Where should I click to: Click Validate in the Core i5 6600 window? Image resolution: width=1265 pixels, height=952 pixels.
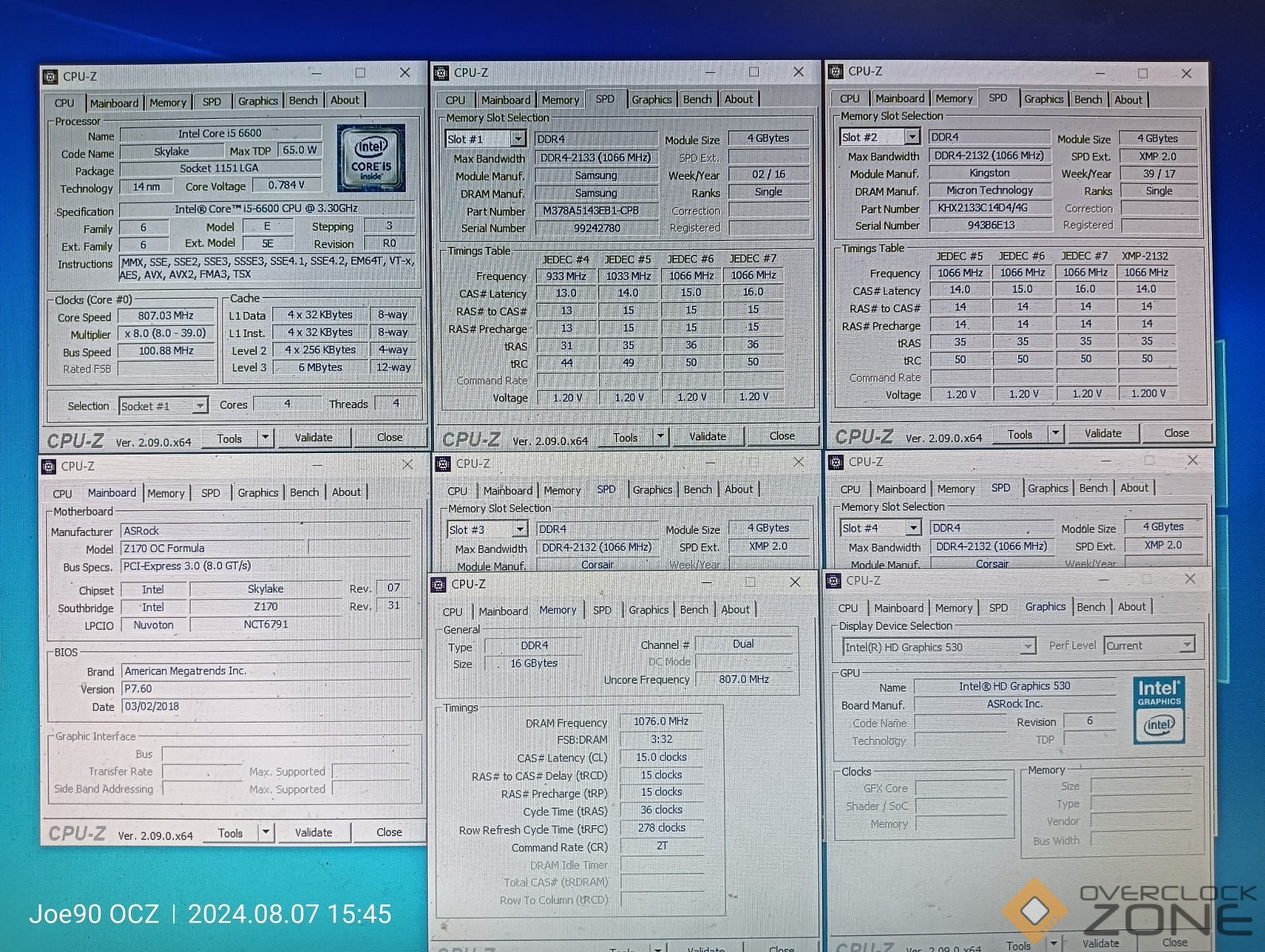[x=314, y=437]
